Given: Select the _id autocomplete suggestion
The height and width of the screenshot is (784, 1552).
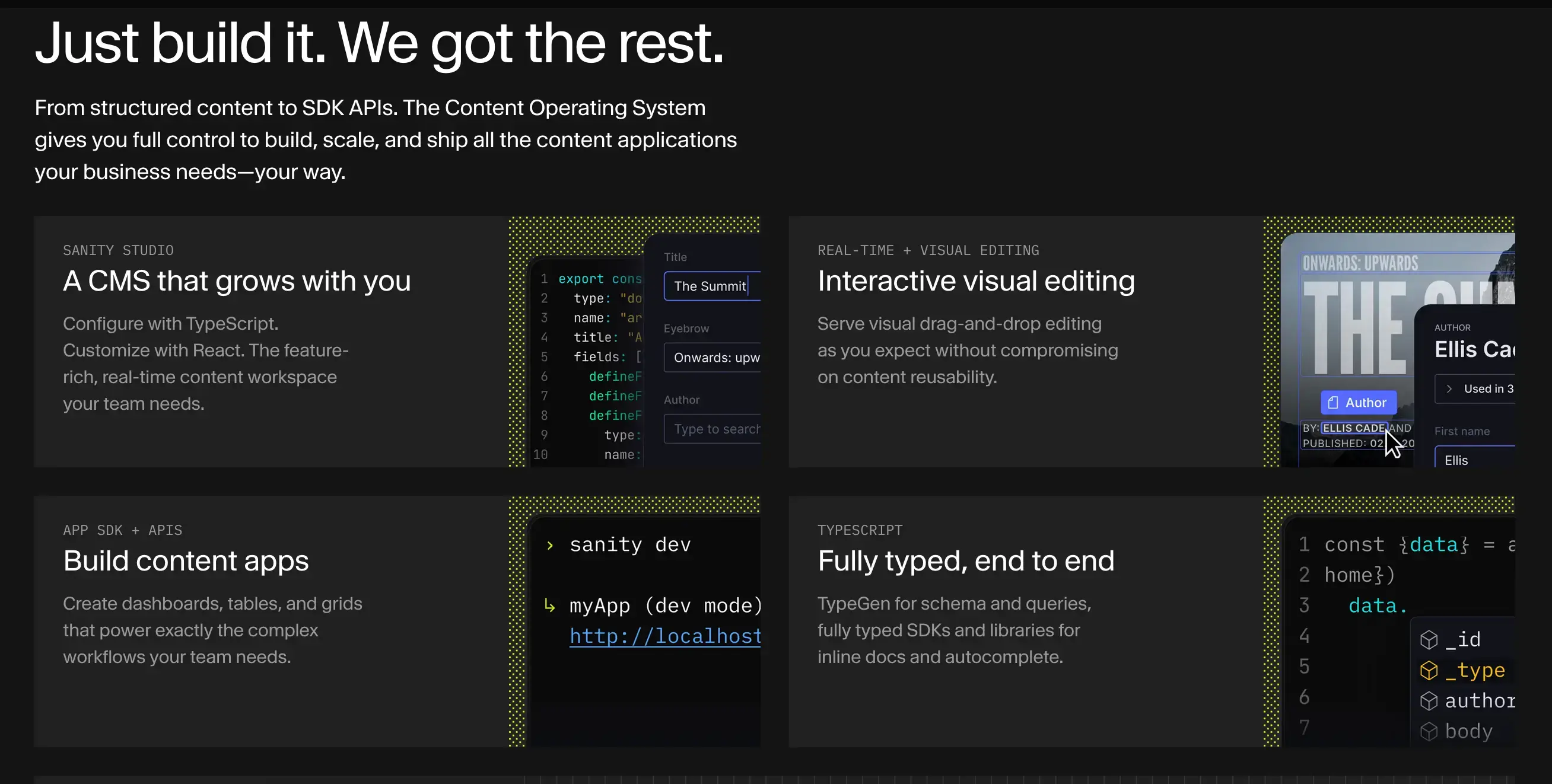Looking at the screenshot, I should coord(1462,639).
